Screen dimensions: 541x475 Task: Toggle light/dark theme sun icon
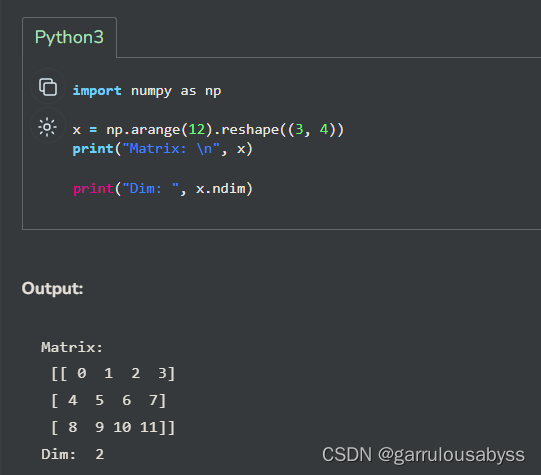tap(47, 127)
